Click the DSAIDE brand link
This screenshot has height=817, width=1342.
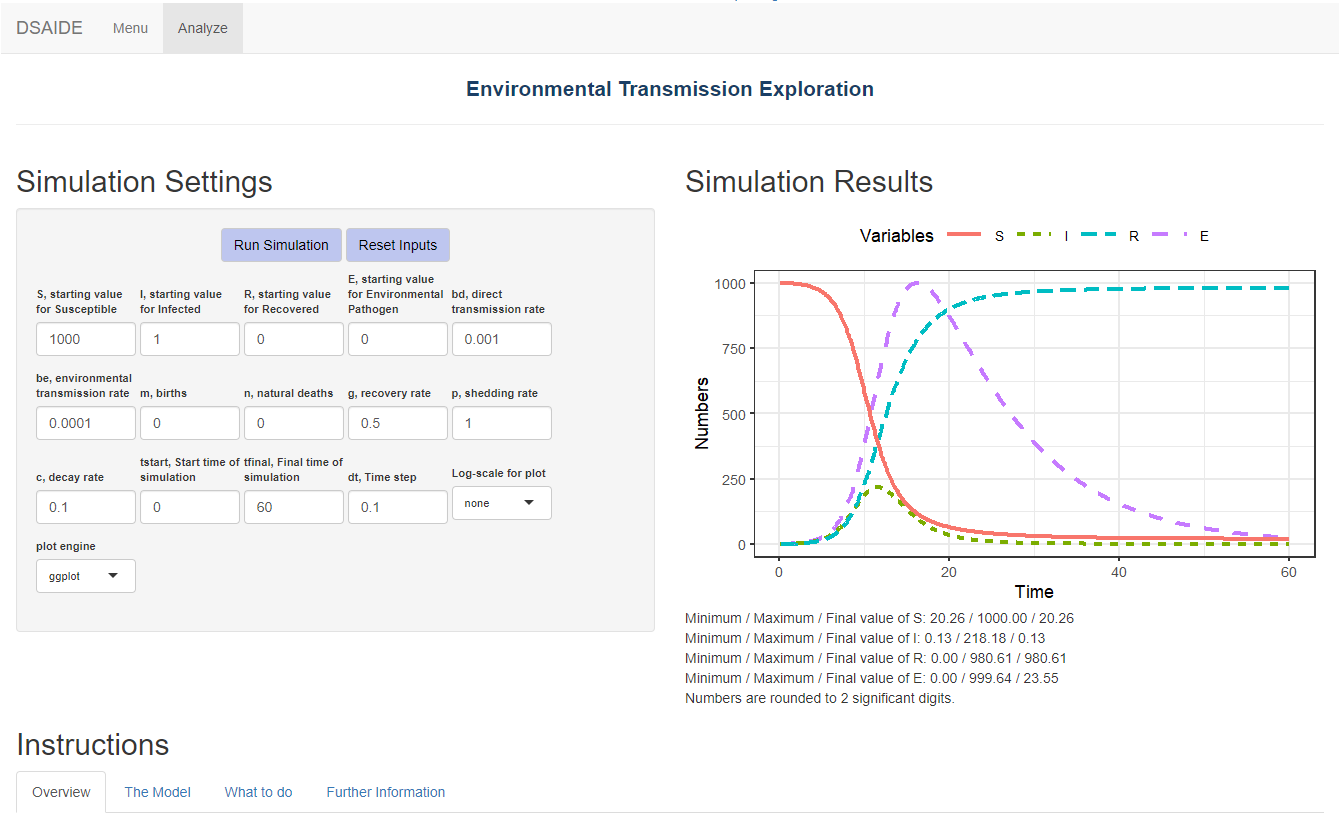click(x=49, y=28)
